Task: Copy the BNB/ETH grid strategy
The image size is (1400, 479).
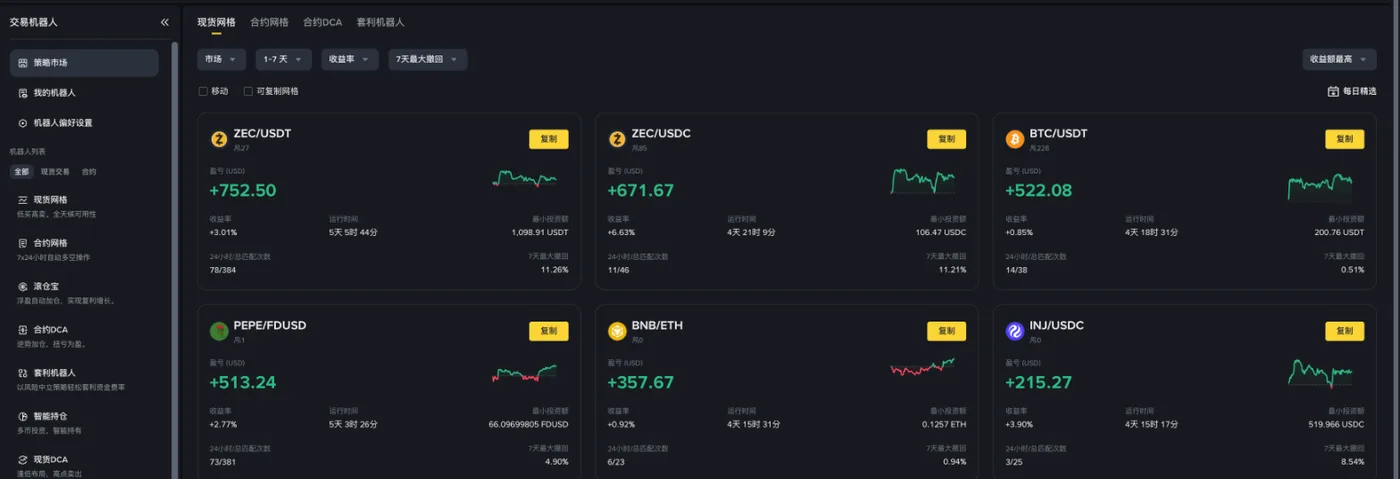Action: [x=946, y=331]
